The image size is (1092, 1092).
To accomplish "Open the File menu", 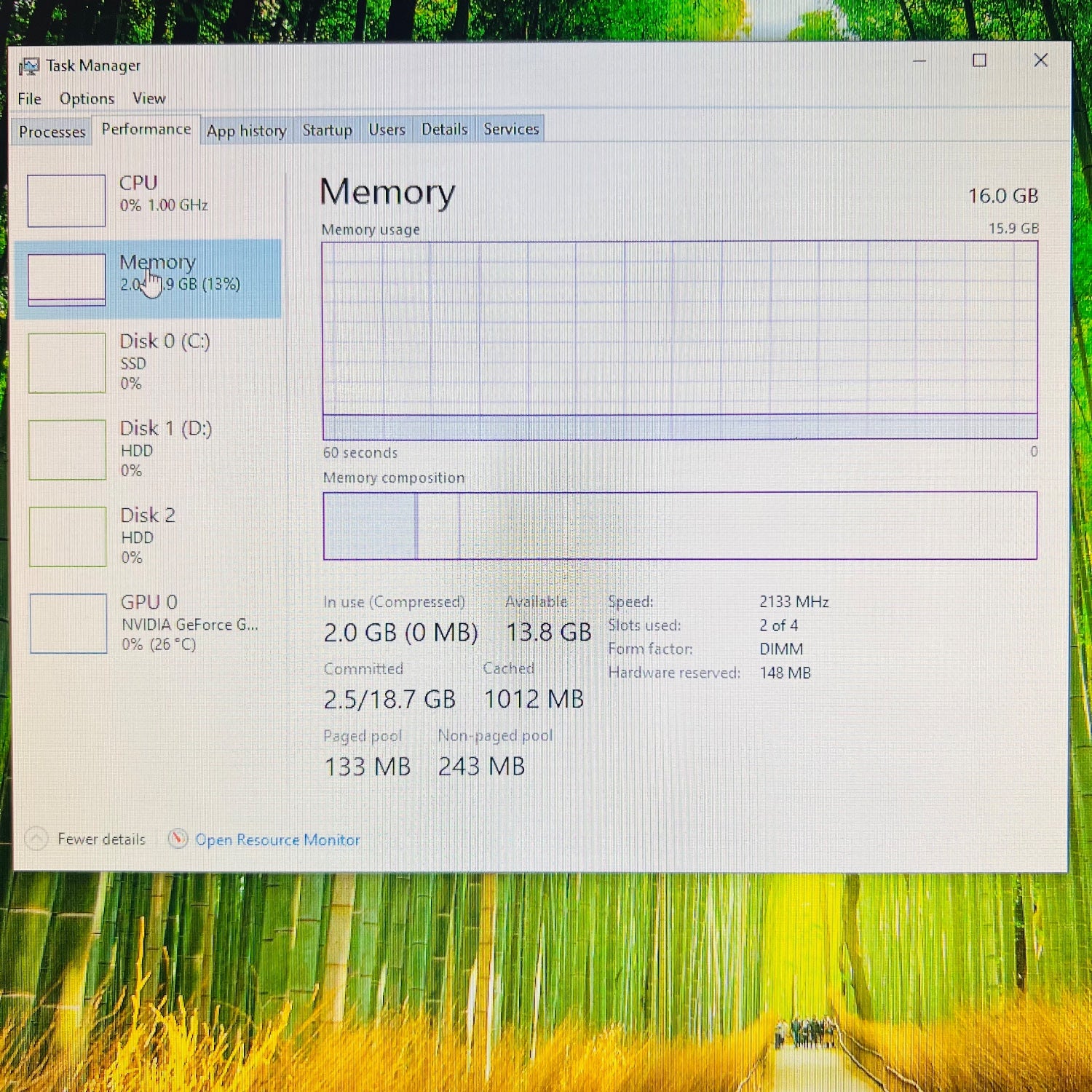I will (29, 99).
